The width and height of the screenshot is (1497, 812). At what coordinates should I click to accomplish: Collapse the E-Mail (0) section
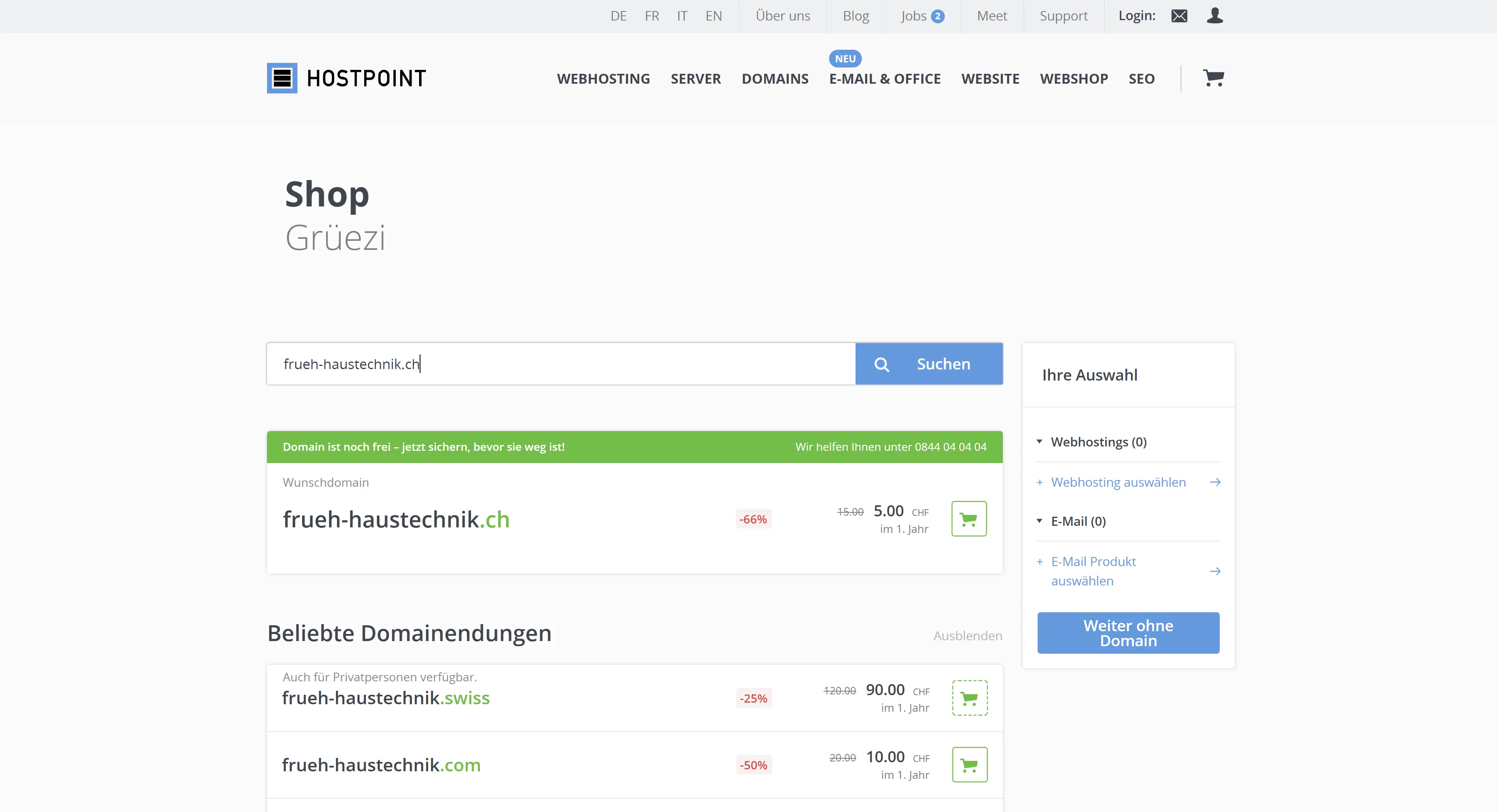pyautogui.click(x=1071, y=521)
